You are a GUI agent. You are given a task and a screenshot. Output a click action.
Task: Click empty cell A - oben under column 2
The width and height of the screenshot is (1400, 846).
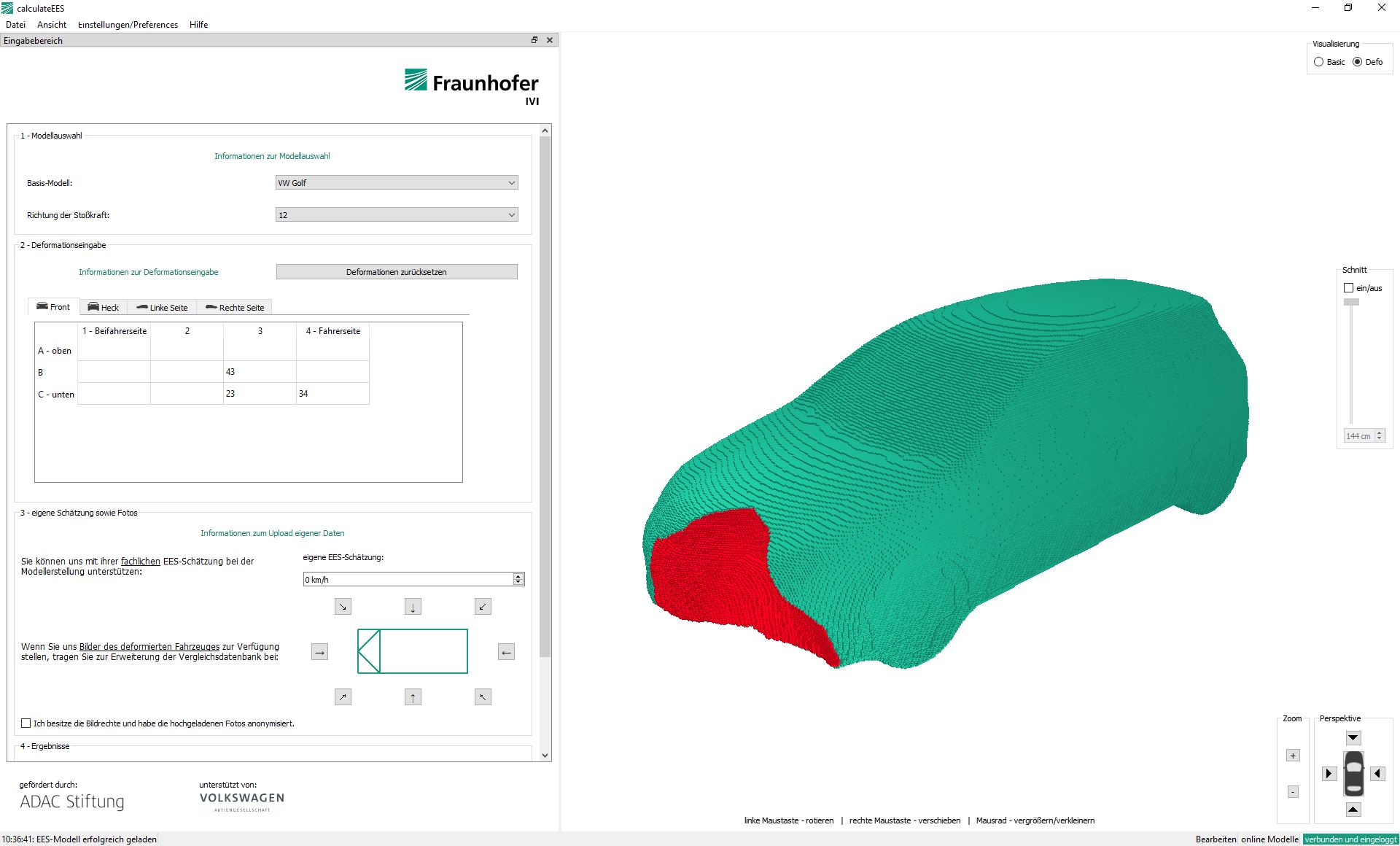187,351
